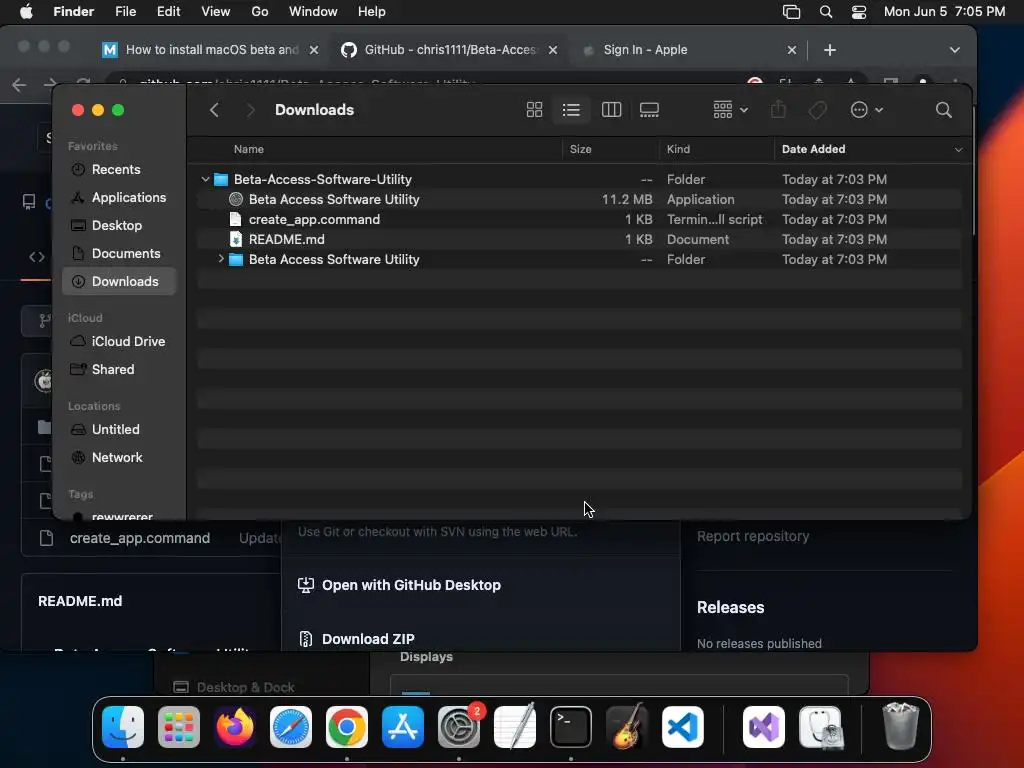Switch Finder to icon view
This screenshot has width=1024, height=768.
[x=534, y=110]
